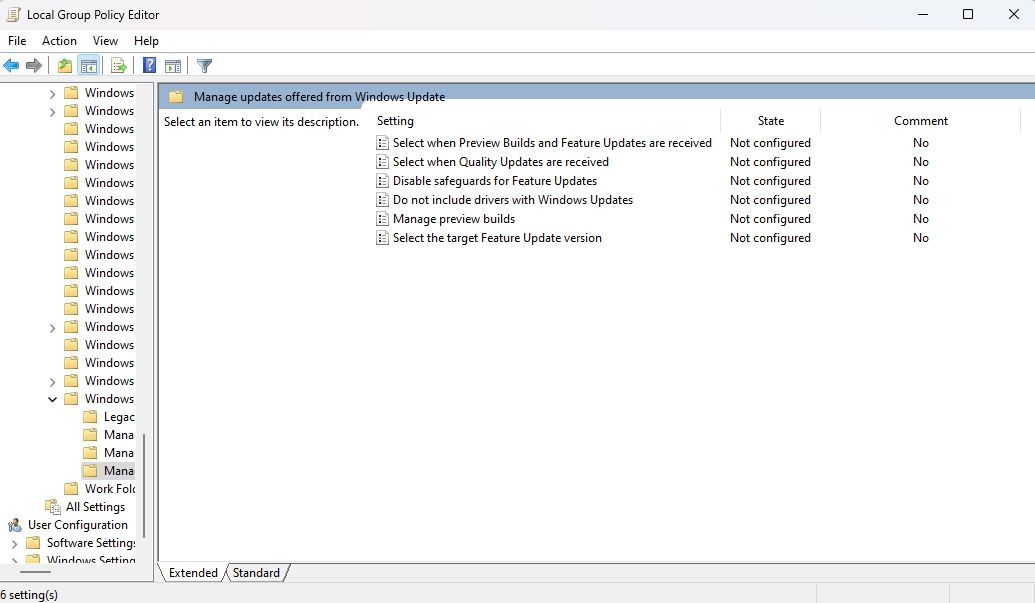Click the Export List icon
Viewport: 1035px width, 603px height.
click(x=118, y=65)
